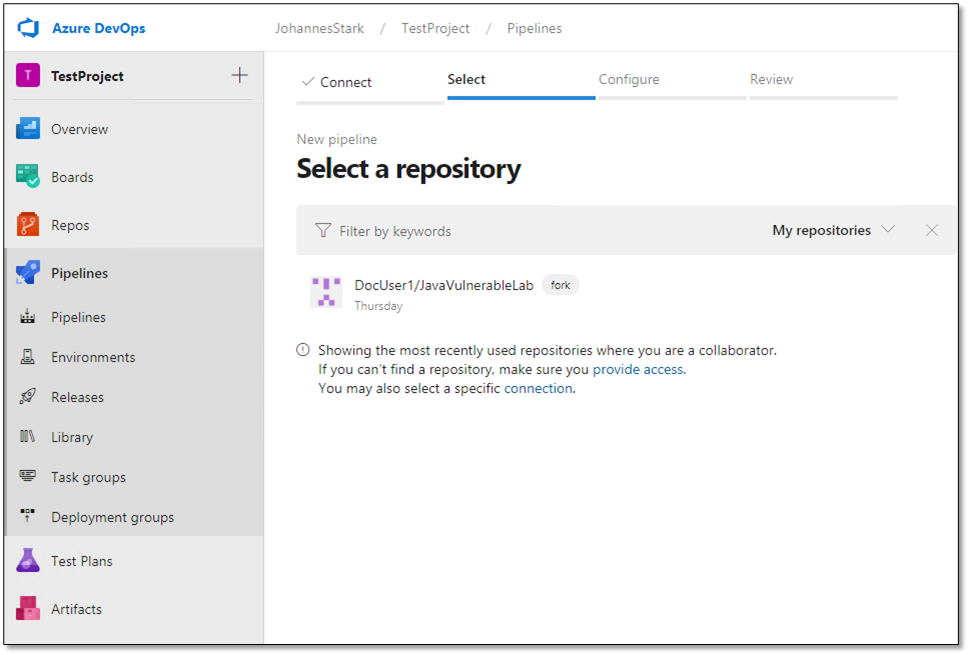The width and height of the screenshot is (969, 655).
Task: Click the DocUser1 repository avatar
Action: coord(326,293)
